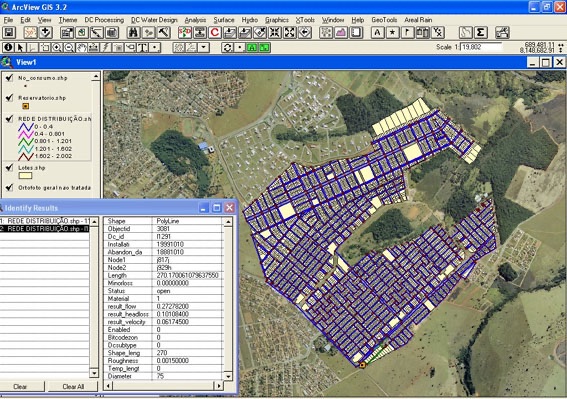Toggle visibility of No_consumo.shp theme

9,78
